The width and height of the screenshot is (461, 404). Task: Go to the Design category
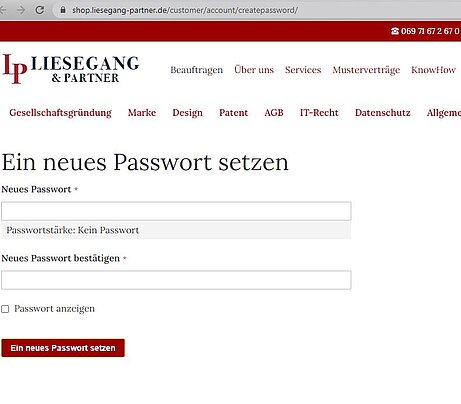coord(188,113)
